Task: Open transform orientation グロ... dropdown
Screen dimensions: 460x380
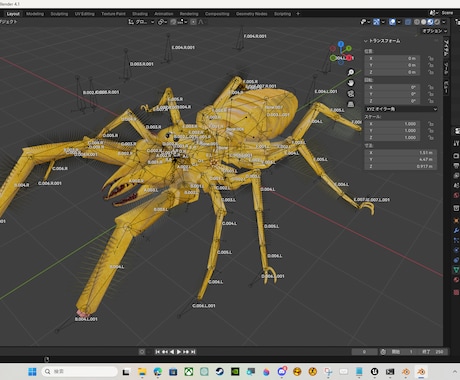Action: (141, 22)
